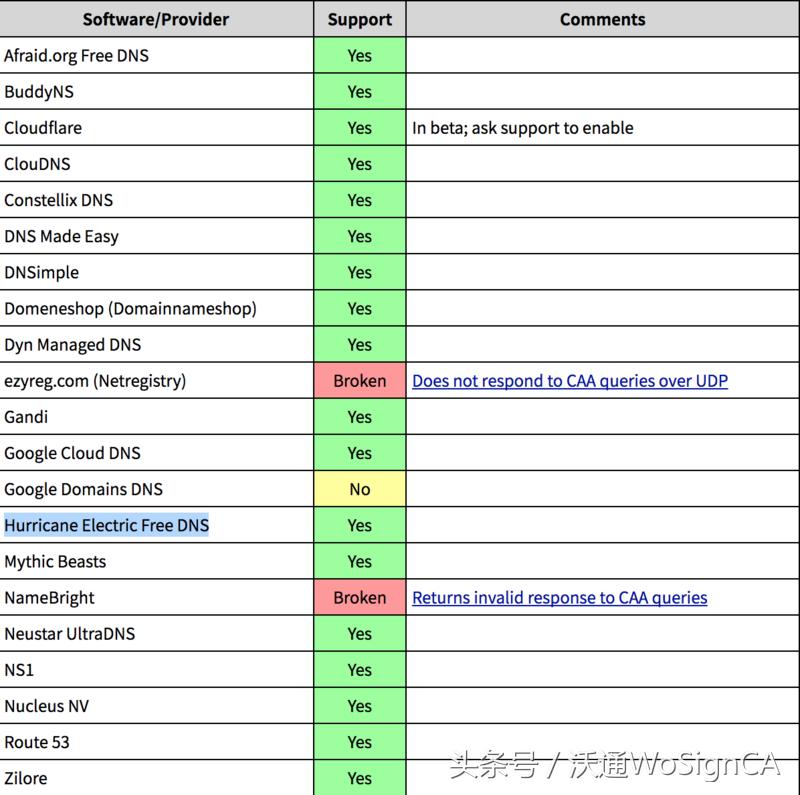Click the Cloudflare provider name
Screen dimensions: 800x795
tap(43, 128)
